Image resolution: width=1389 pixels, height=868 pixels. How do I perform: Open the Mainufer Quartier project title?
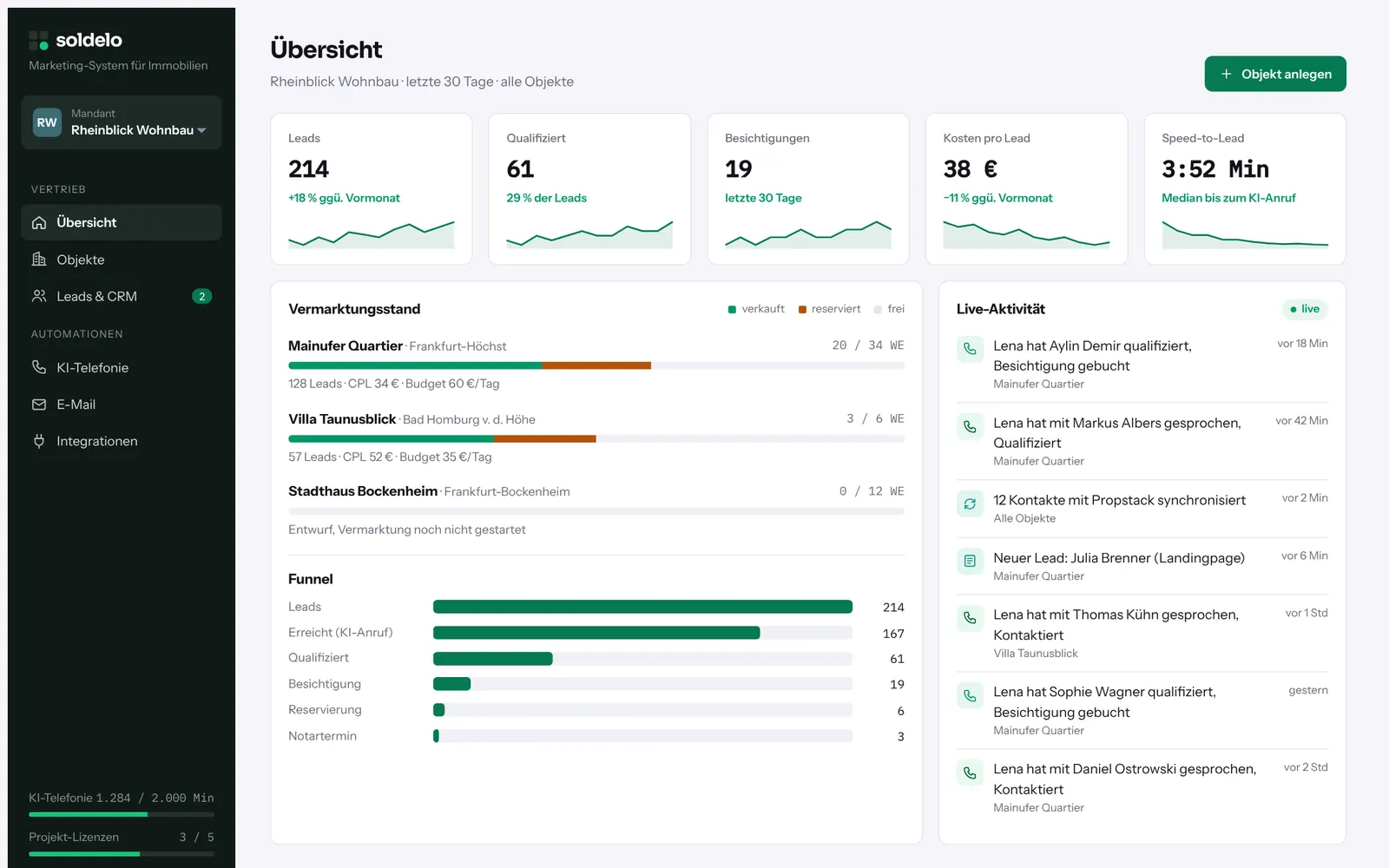click(x=346, y=345)
